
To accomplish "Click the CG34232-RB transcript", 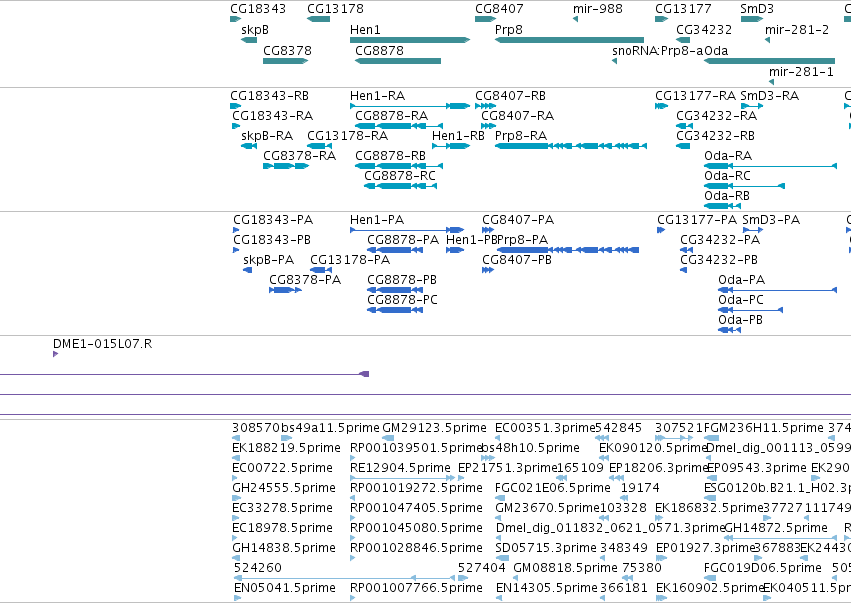I will pos(683,146).
